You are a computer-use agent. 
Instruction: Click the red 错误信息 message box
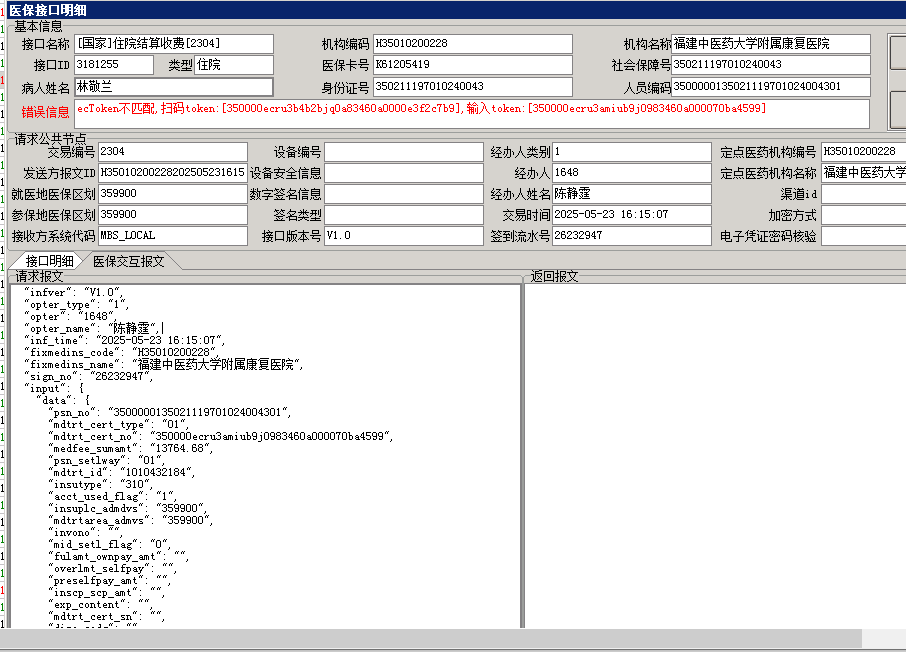point(472,113)
